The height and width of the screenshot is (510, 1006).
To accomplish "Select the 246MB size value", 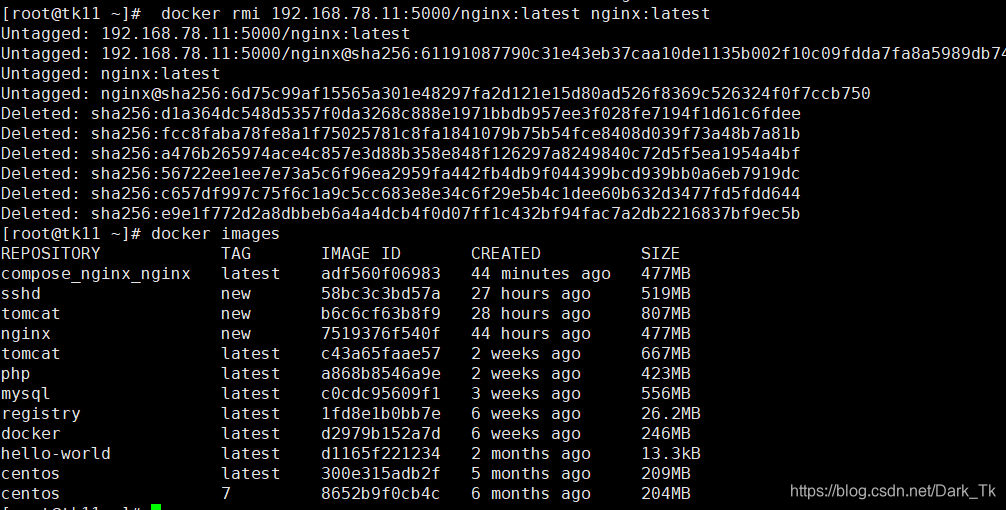I will (x=665, y=434).
